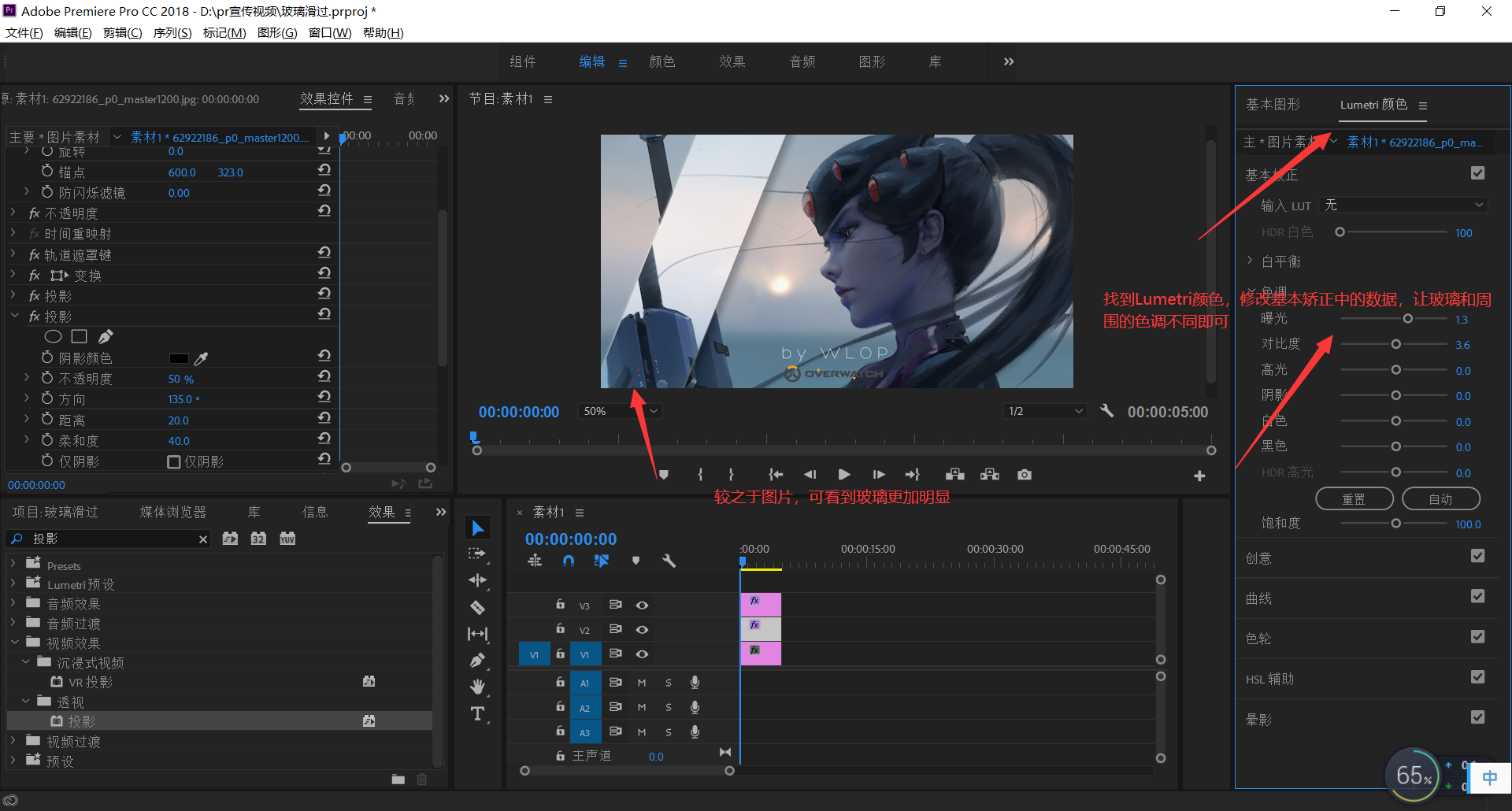Collapse the Video Effects folder
The image size is (1512, 811).
click(x=14, y=643)
